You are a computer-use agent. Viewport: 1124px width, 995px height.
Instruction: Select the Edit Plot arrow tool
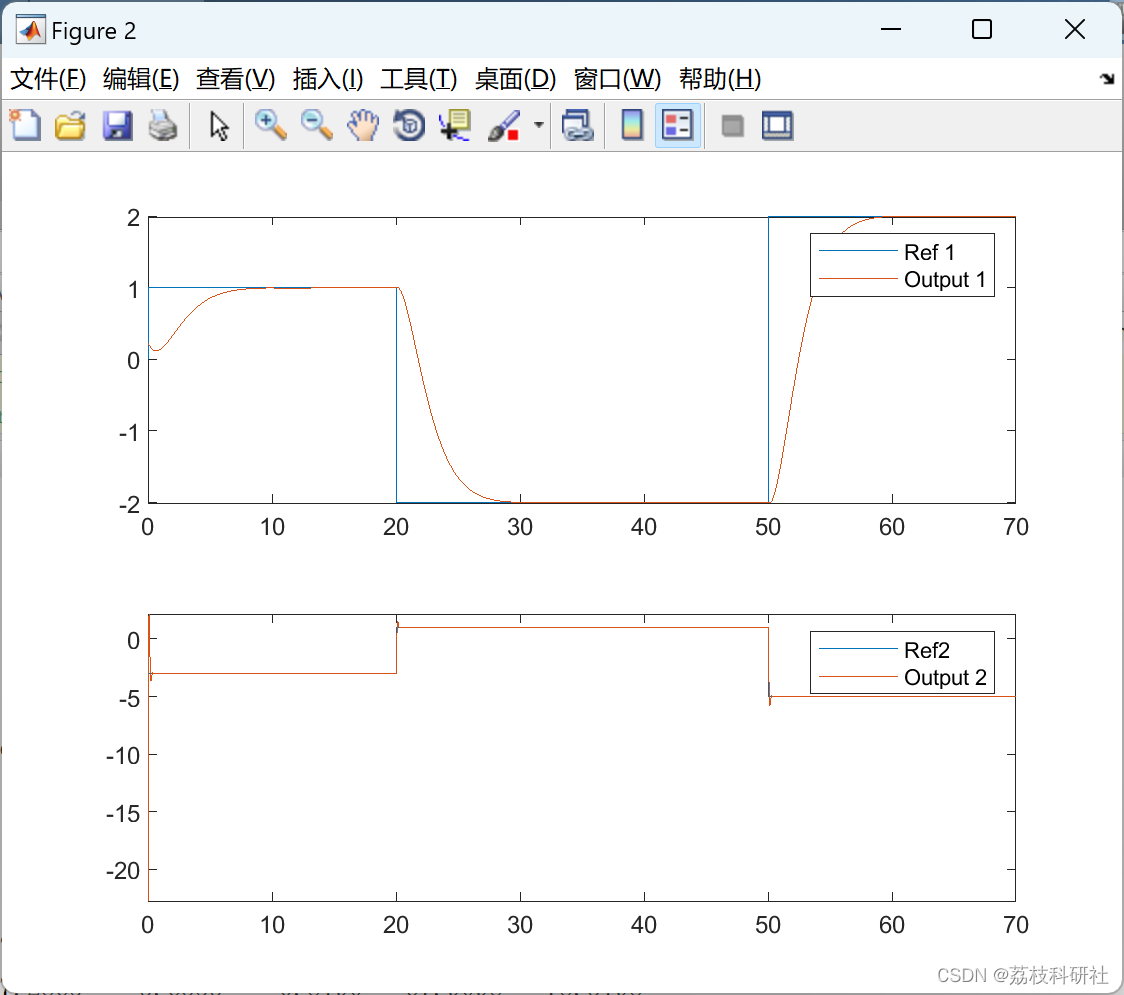coord(219,125)
